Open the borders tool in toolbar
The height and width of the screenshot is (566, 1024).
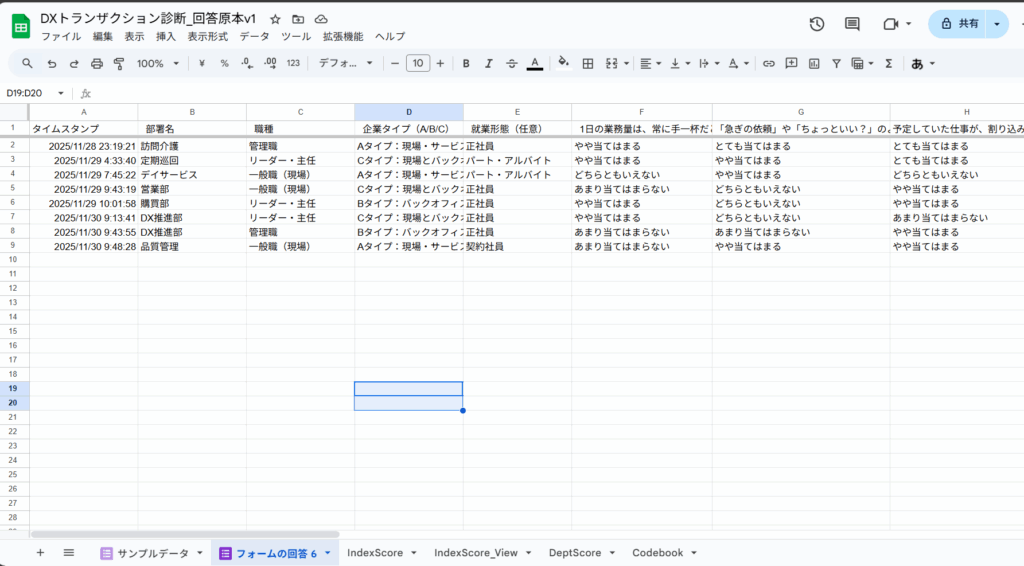[588, 63]
